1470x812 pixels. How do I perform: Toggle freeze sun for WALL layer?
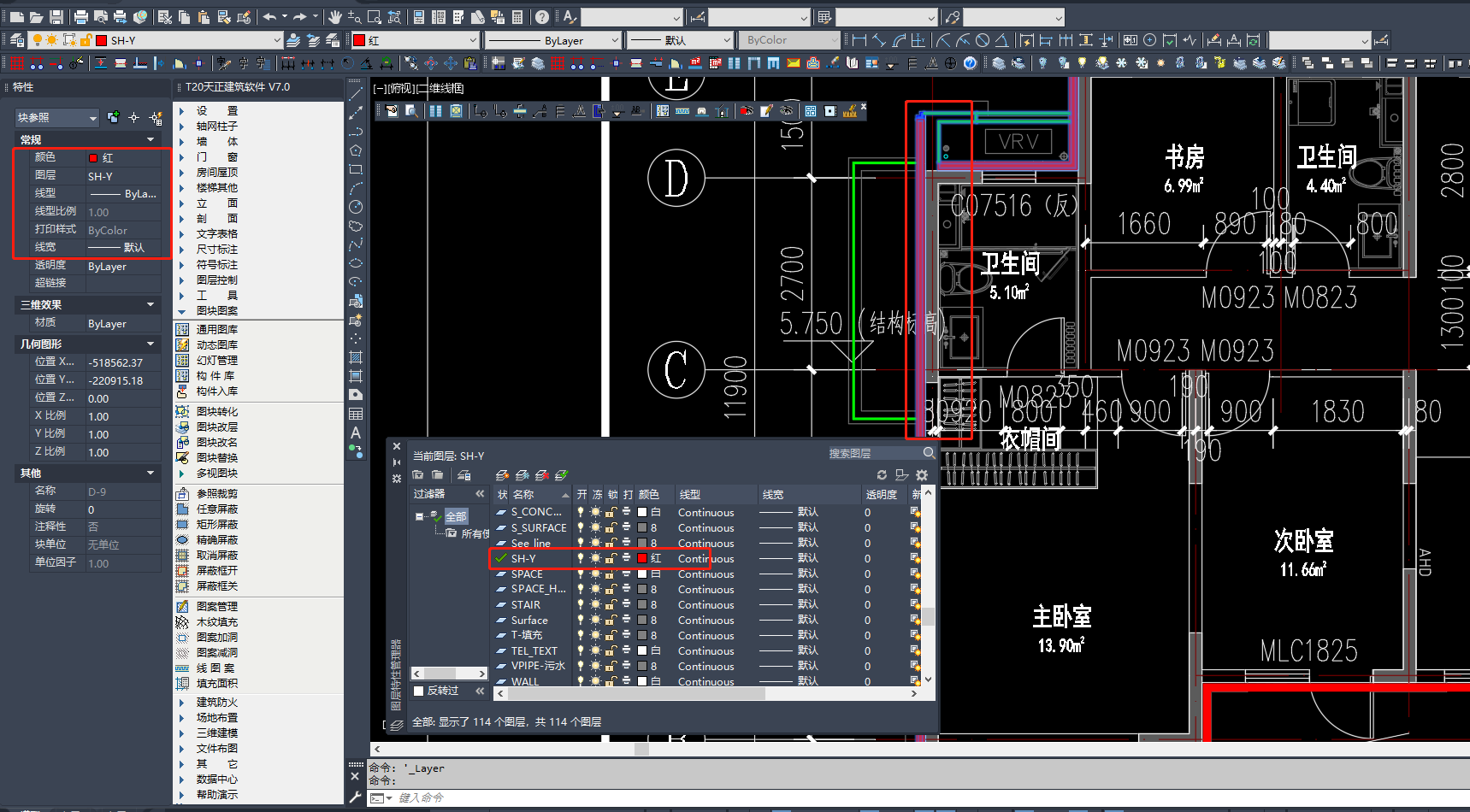pos(596,681)
